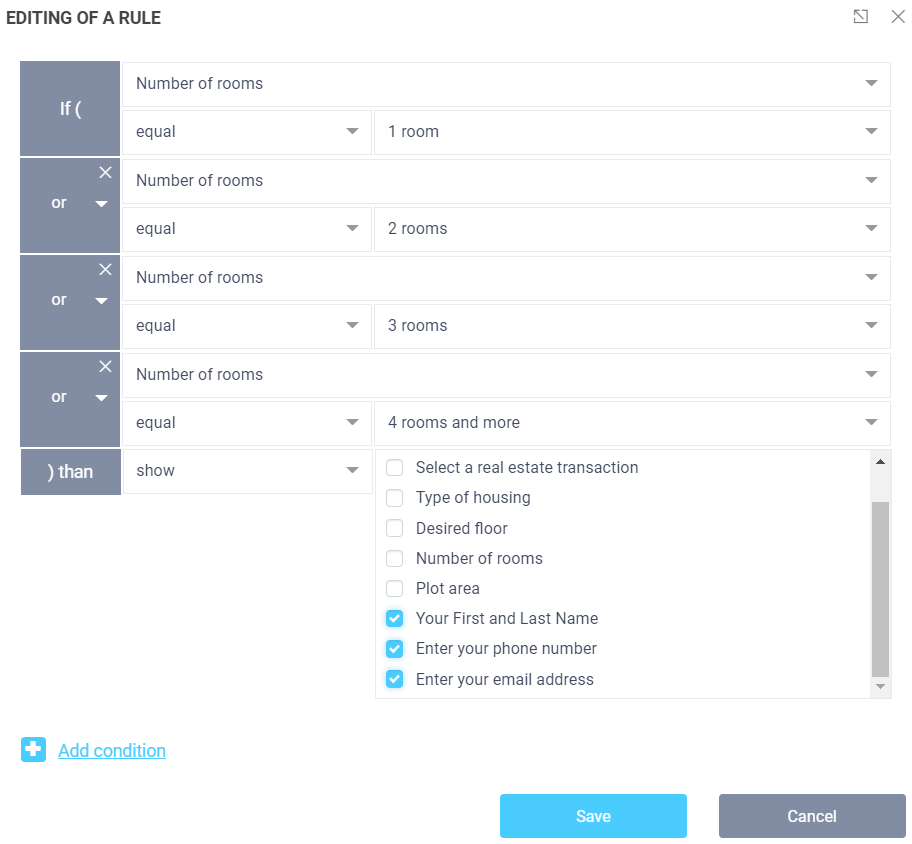The height and width of the screenshot is (844, 912).
Task: Remove the '2 rooms' condition with its X
Action: 105,173
